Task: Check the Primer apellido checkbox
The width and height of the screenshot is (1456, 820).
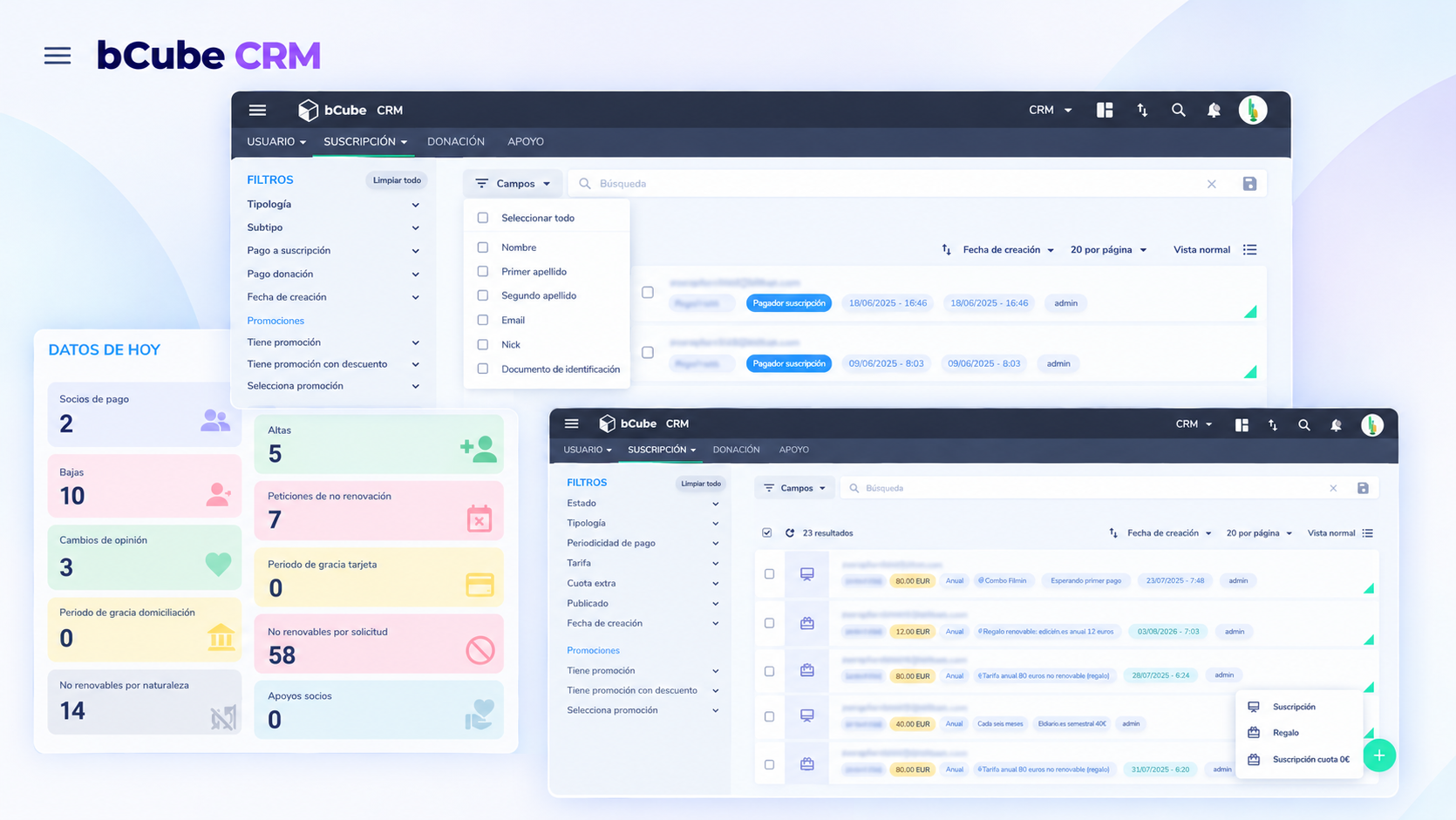Action: click(483, 271)
